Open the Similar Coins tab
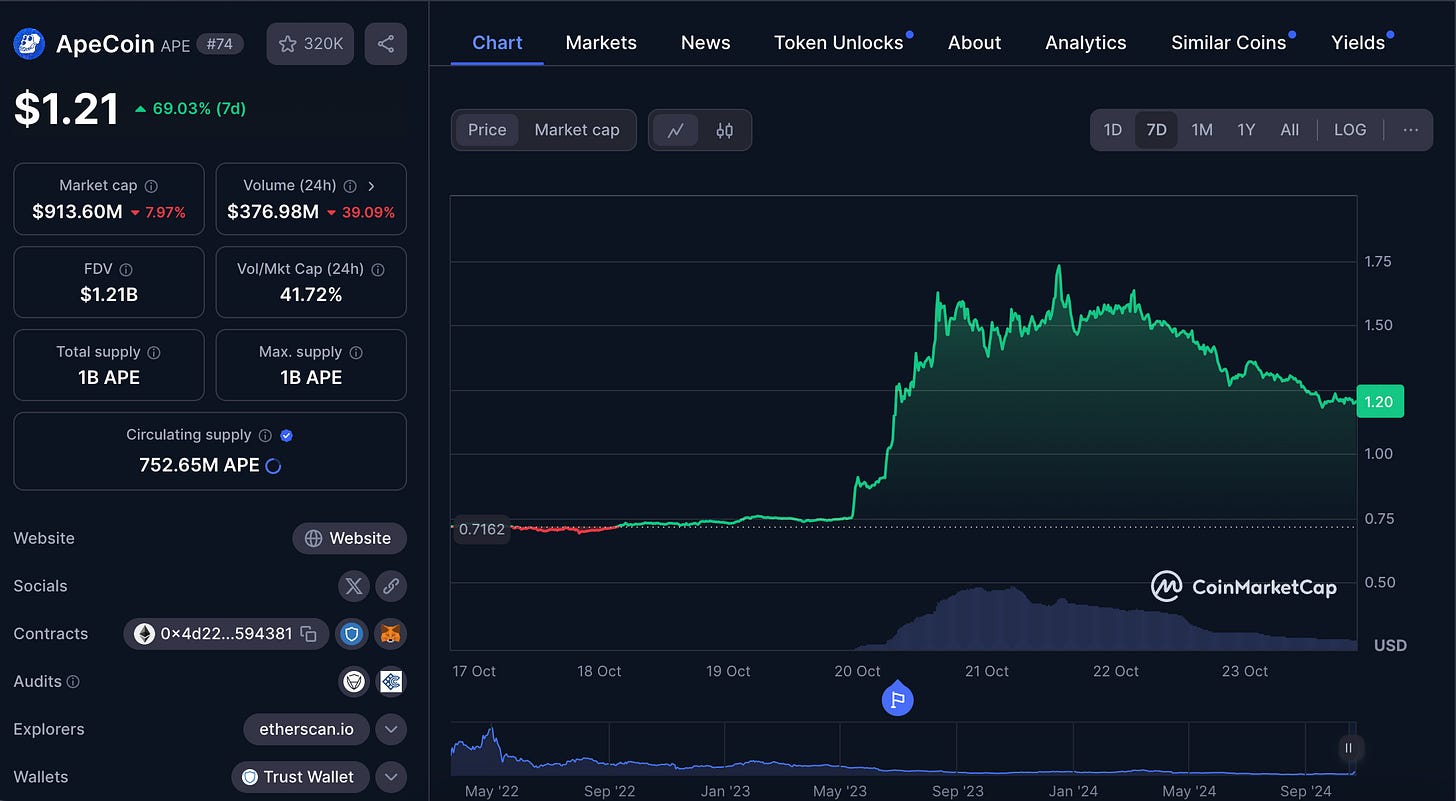 (1229, 43)
